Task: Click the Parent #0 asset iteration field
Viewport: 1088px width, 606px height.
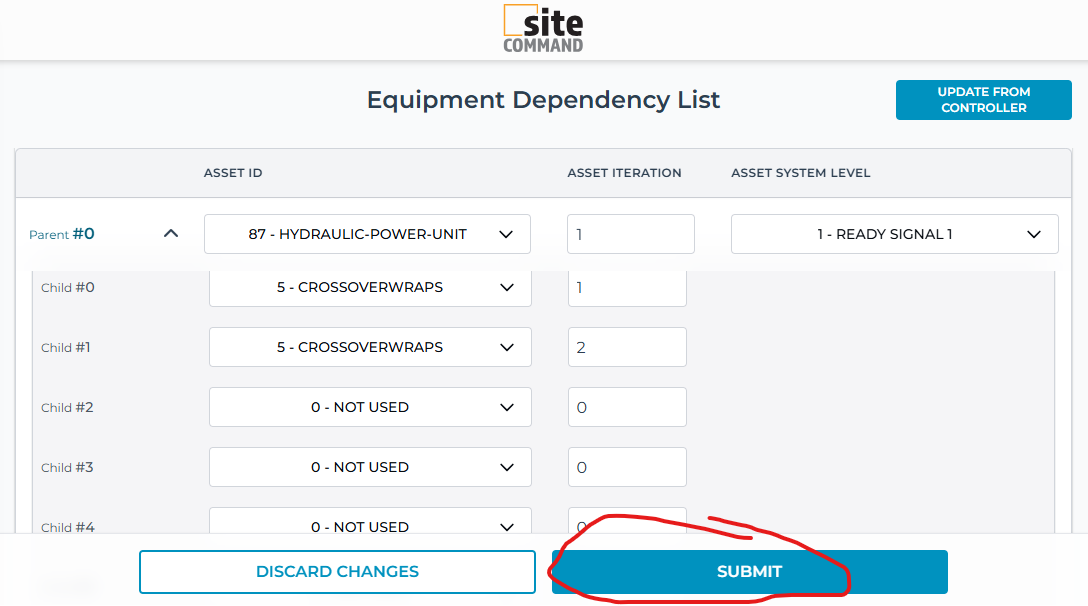Action: [x=630, y=234]
